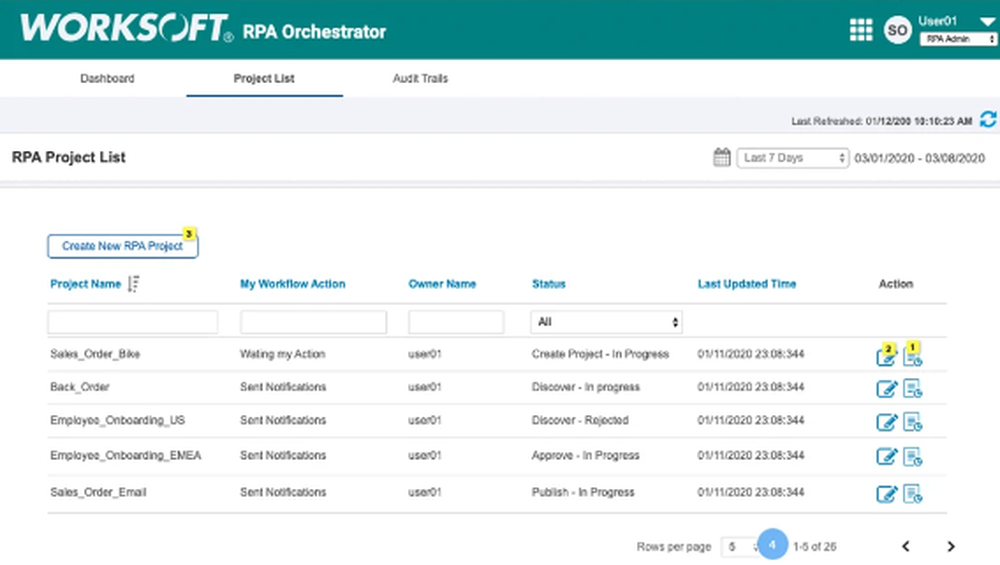Open the apps grid icon

(861, 29)
